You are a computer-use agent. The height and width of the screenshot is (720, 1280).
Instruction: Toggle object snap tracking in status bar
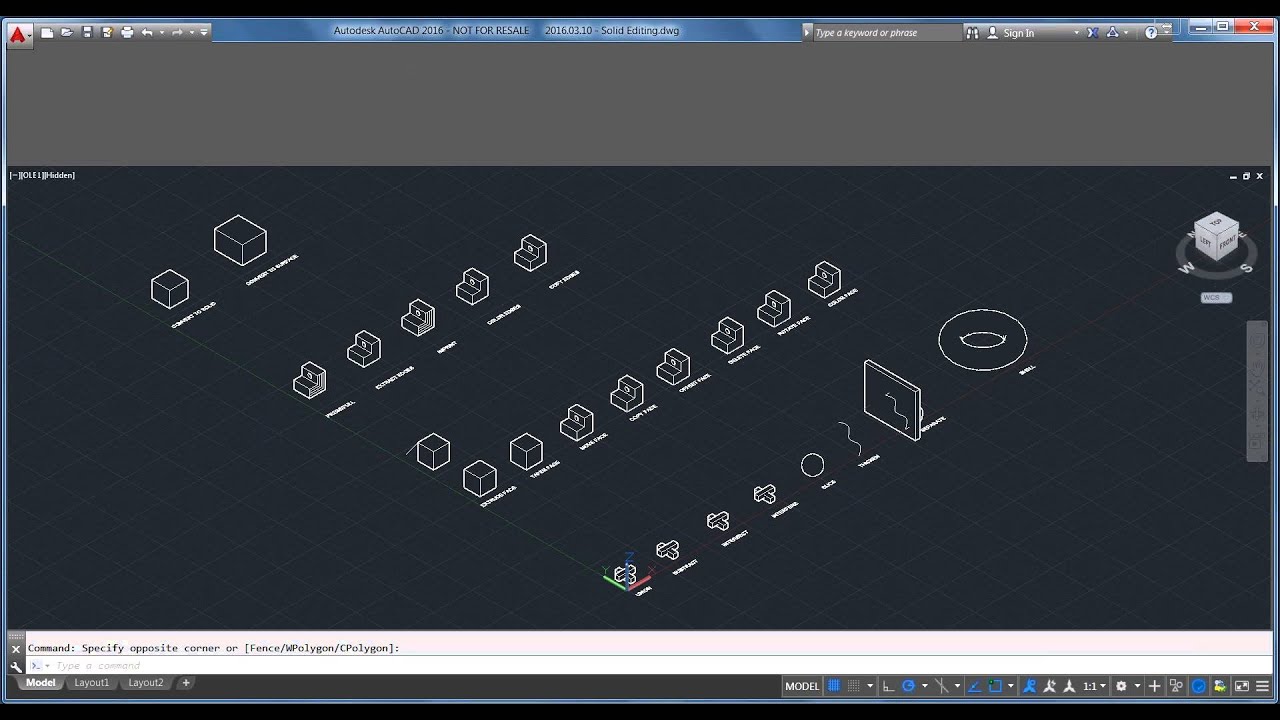point(974,686)
